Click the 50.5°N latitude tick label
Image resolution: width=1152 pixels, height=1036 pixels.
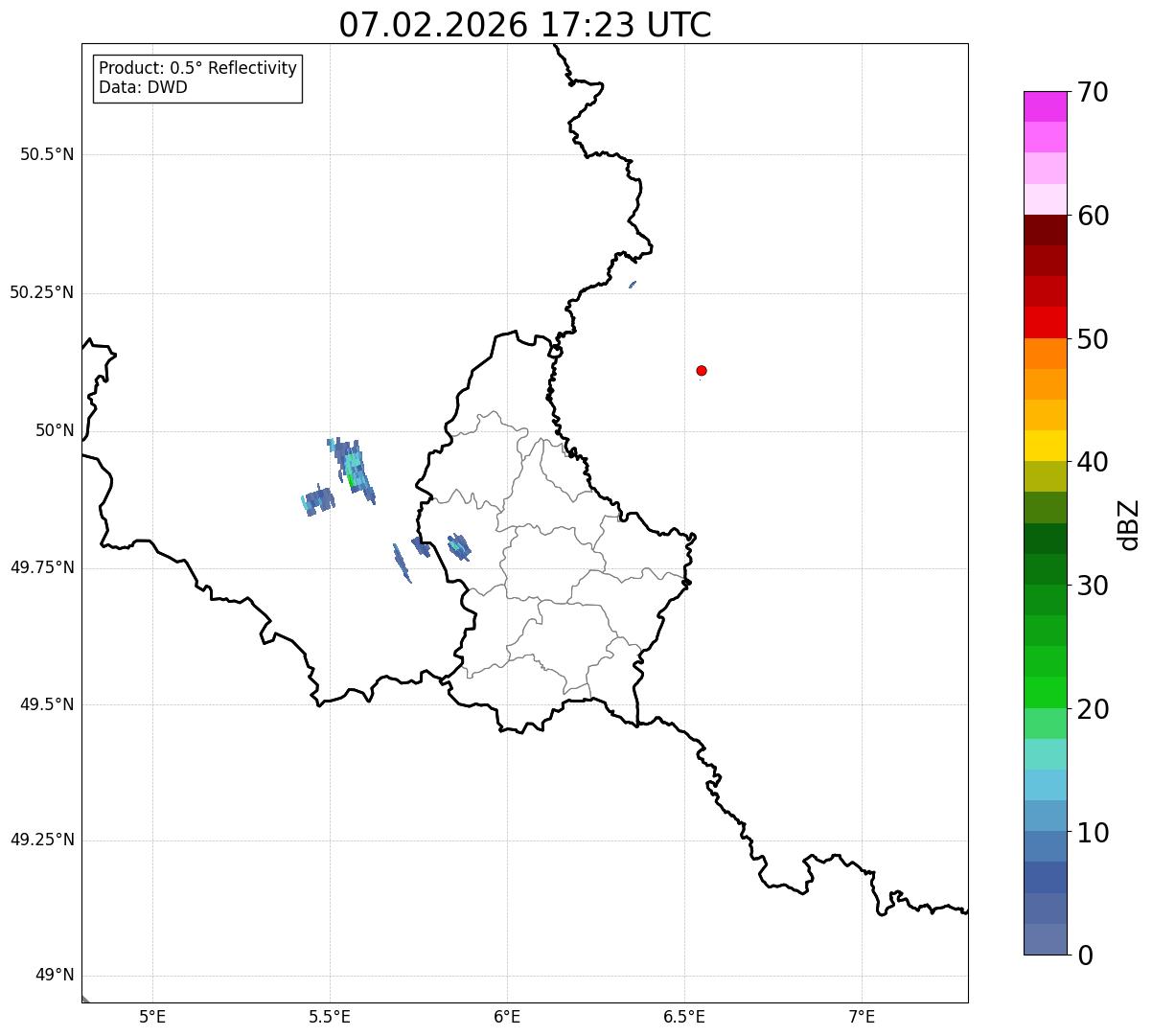pyautogui.click(x=47, y=154)
